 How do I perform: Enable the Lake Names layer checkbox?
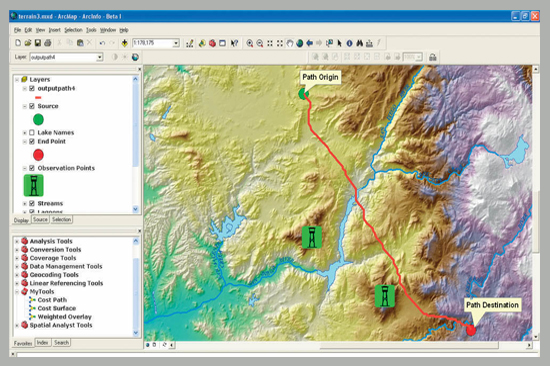click(x=32, y=132)
